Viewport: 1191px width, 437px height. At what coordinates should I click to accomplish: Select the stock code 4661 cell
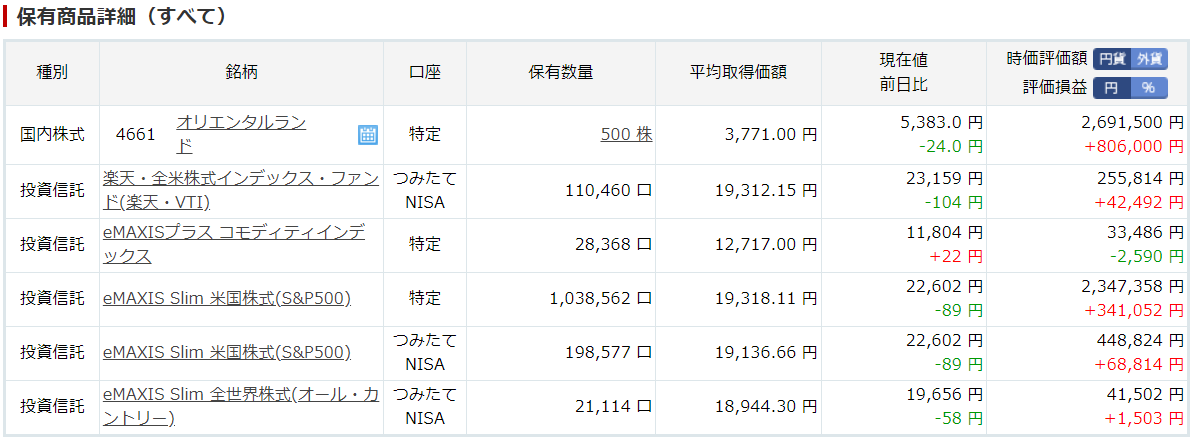[x=136, y=135]
